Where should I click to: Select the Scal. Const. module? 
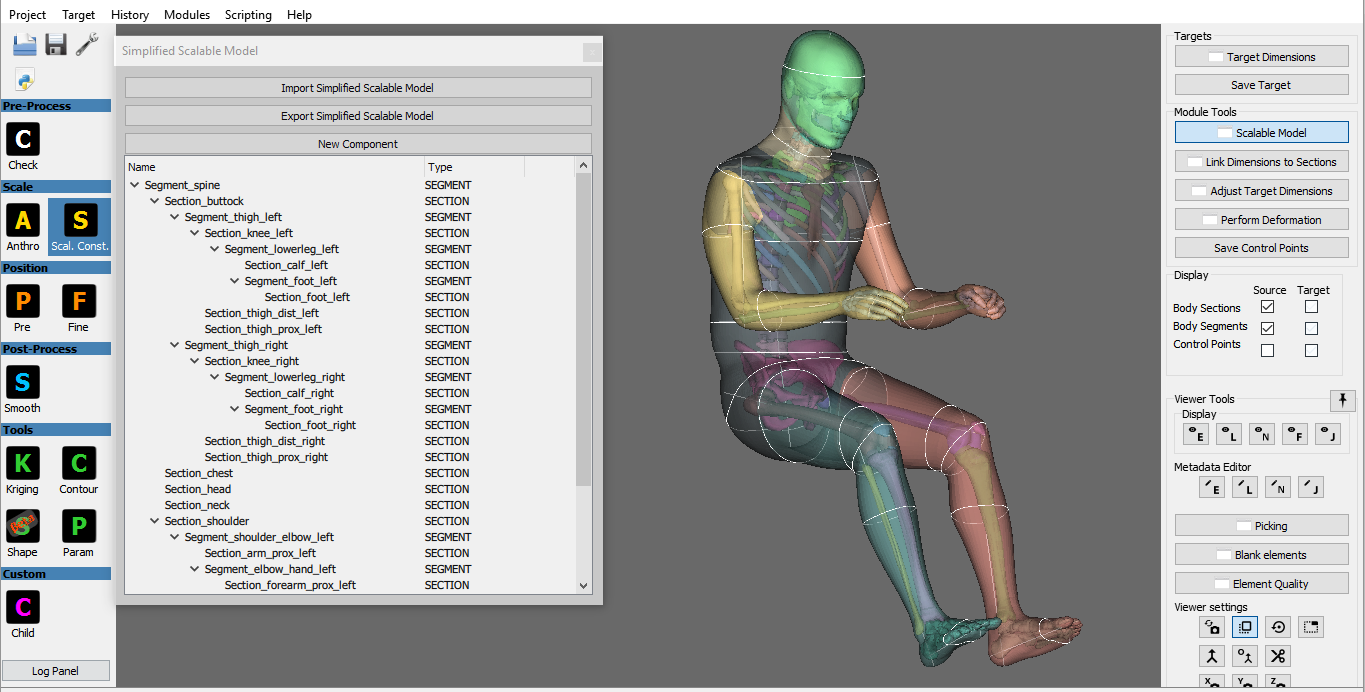coord(79,227)
